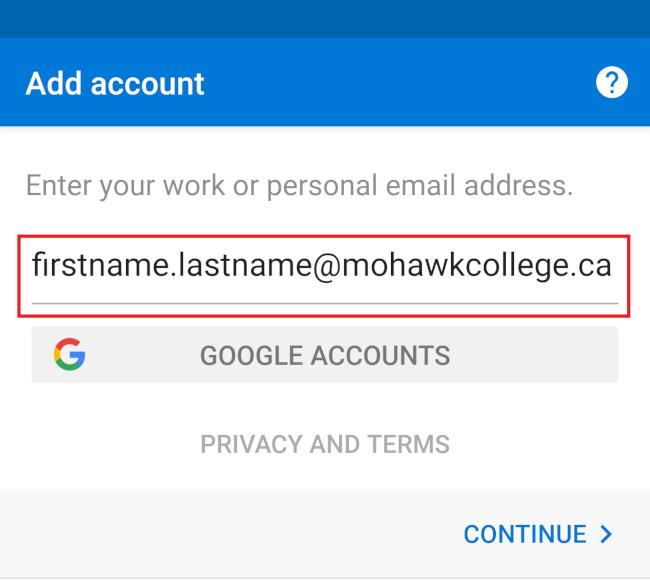Tap the dark blue status bar at top
The height and width of the screenshot is (580, 650).
tap(324, 18)
